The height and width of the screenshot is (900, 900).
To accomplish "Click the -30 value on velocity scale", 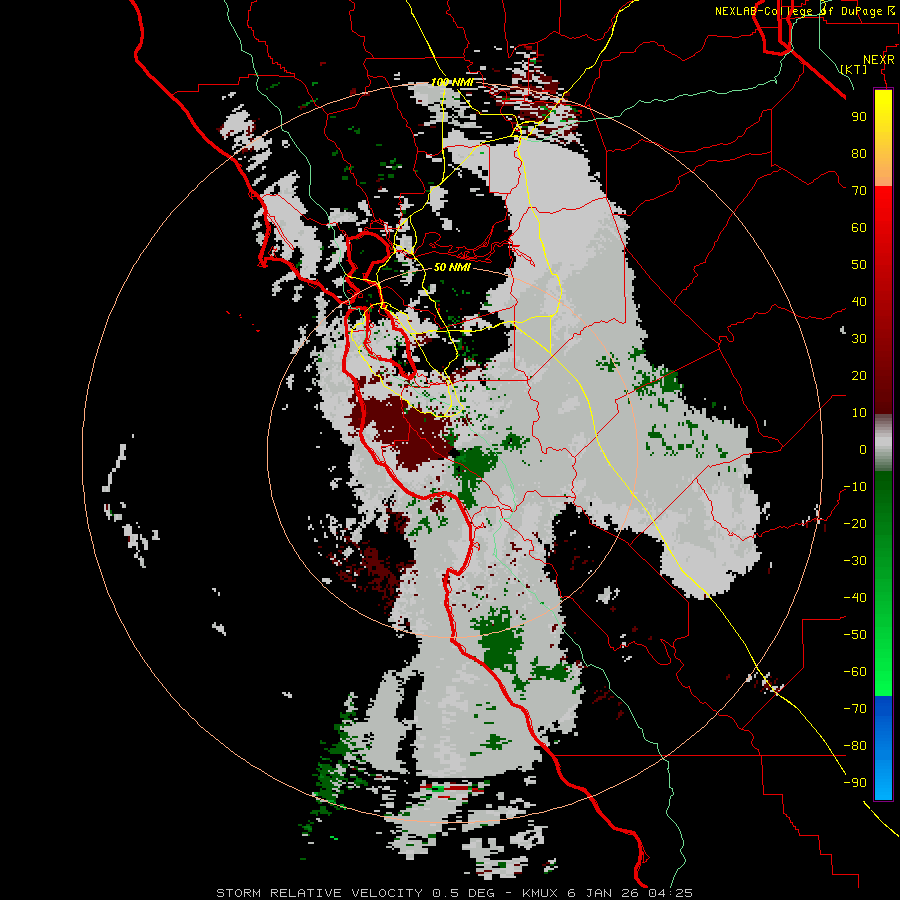I will point(855,561).
